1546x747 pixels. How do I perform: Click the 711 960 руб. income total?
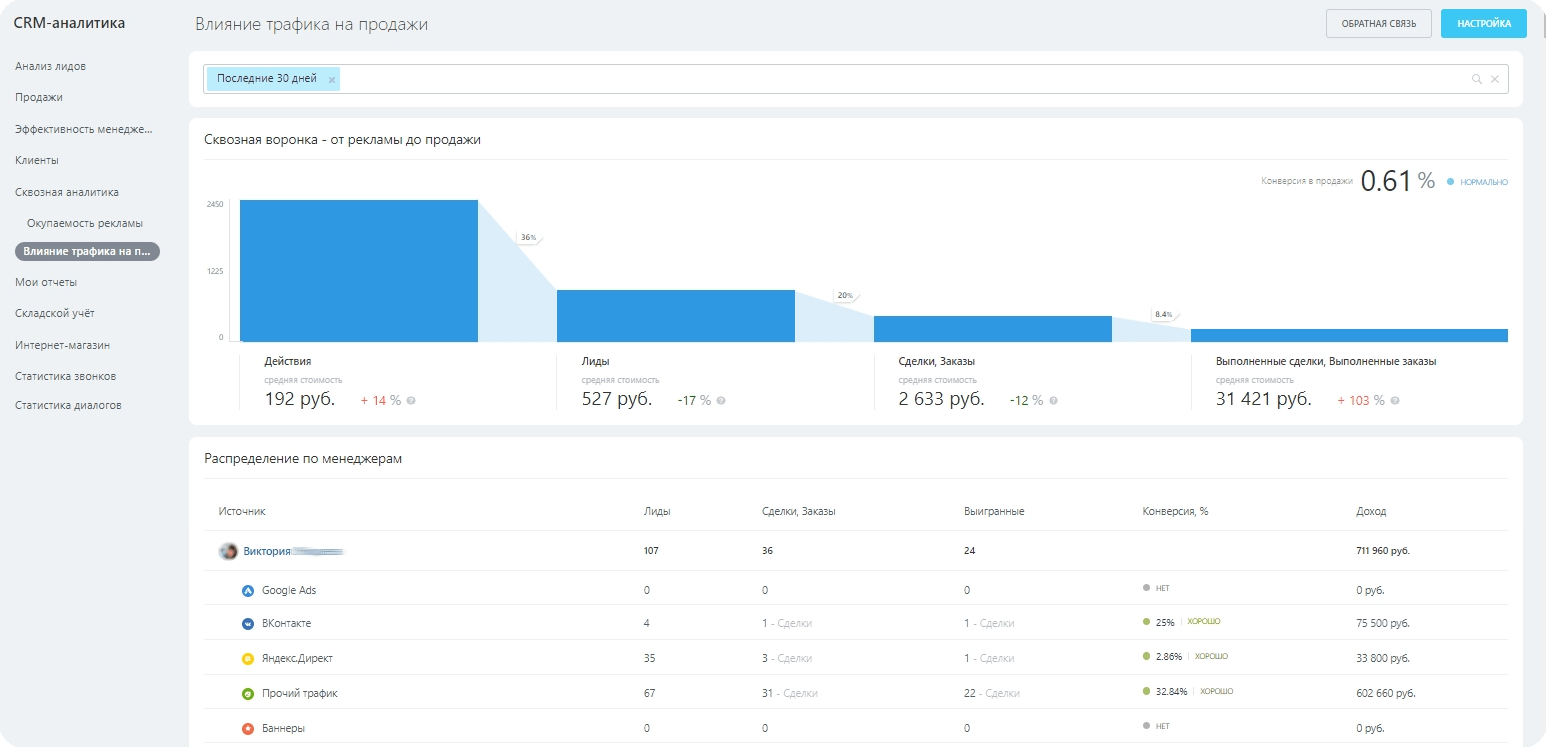(1384, 551)
